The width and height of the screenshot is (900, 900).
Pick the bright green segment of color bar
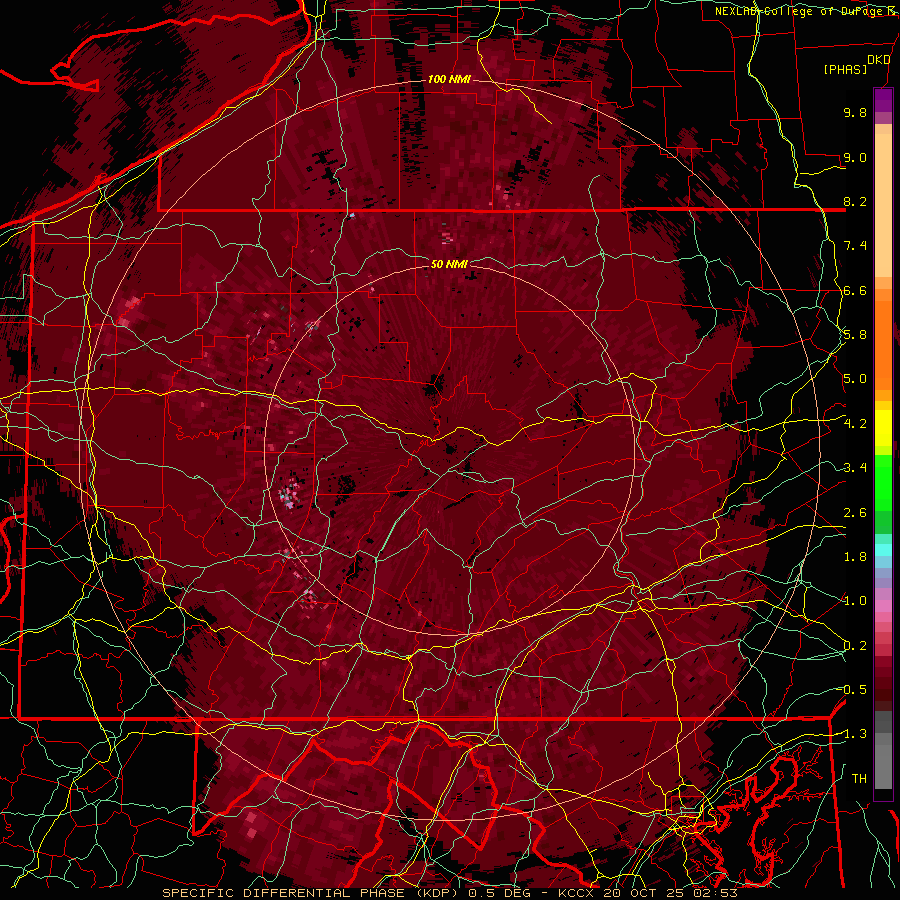click(883, 485)
